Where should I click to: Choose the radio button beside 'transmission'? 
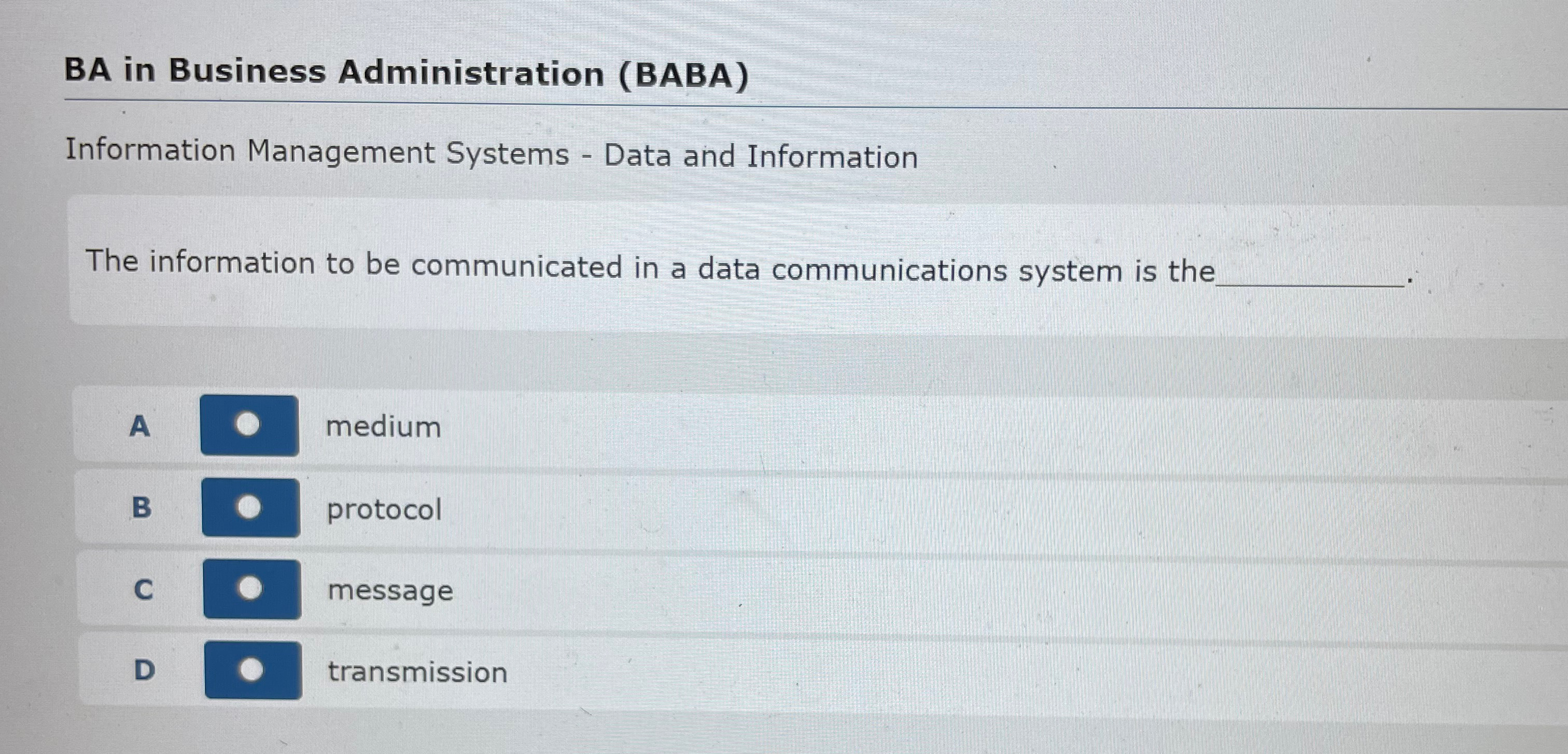coord(253,670)
